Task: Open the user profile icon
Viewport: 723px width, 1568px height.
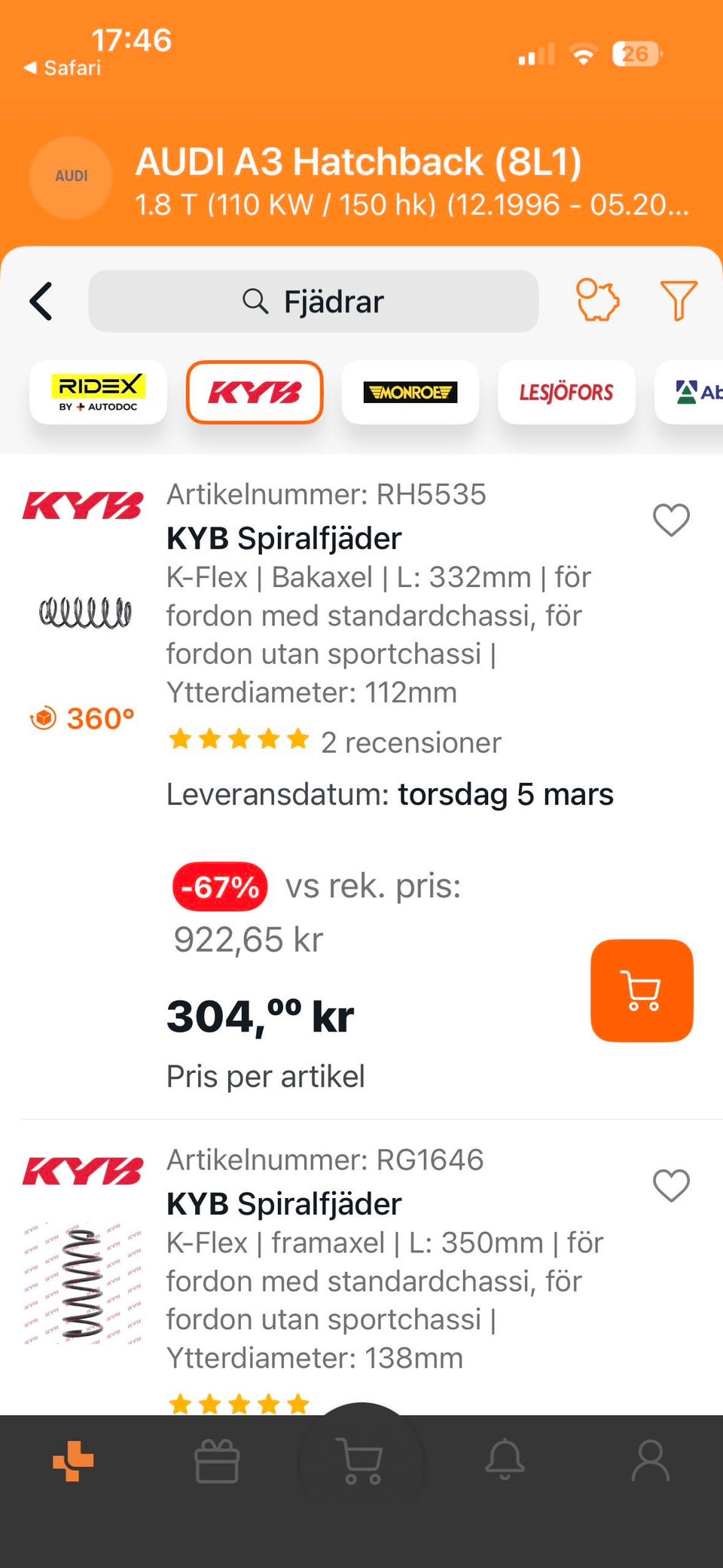Action: pos(650,1460)
